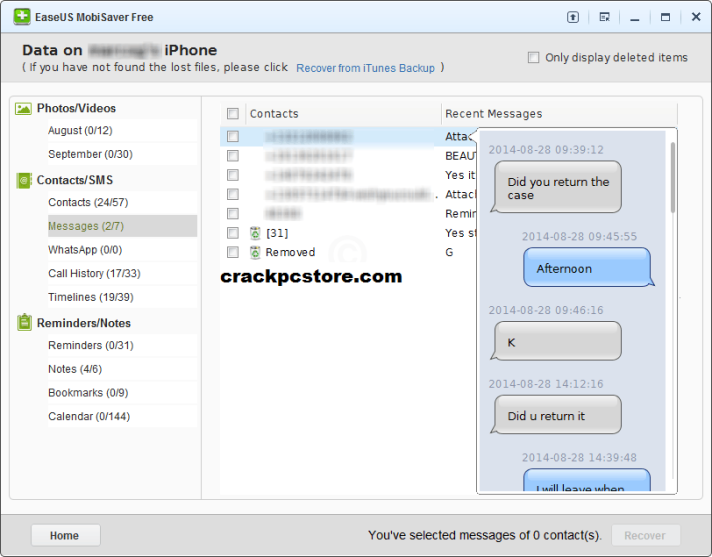Image resolution: width=712 pixels, height=557 pixels.
Task: Go back with the Home button
Action: [x=65, y=536]
